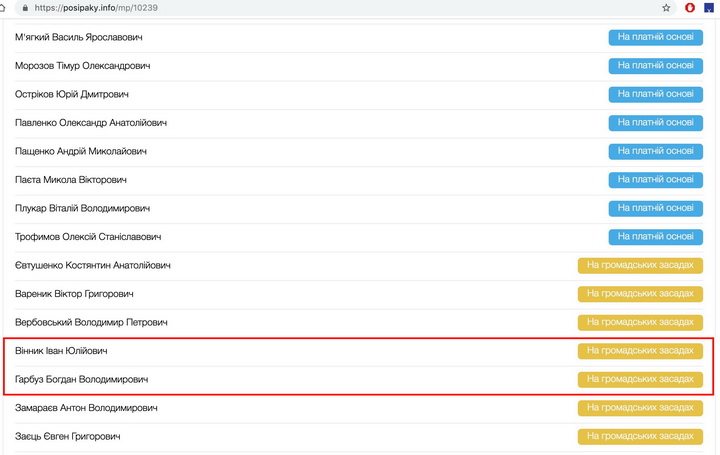Click Павленко's «На платній основі» badge

click(x=655, y=123)
